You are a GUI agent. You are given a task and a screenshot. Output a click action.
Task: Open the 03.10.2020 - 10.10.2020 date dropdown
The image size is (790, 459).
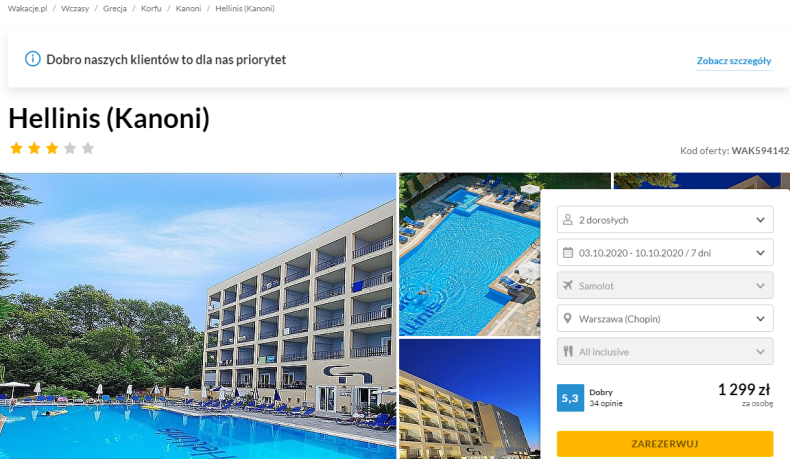click(x=665, y=252)
